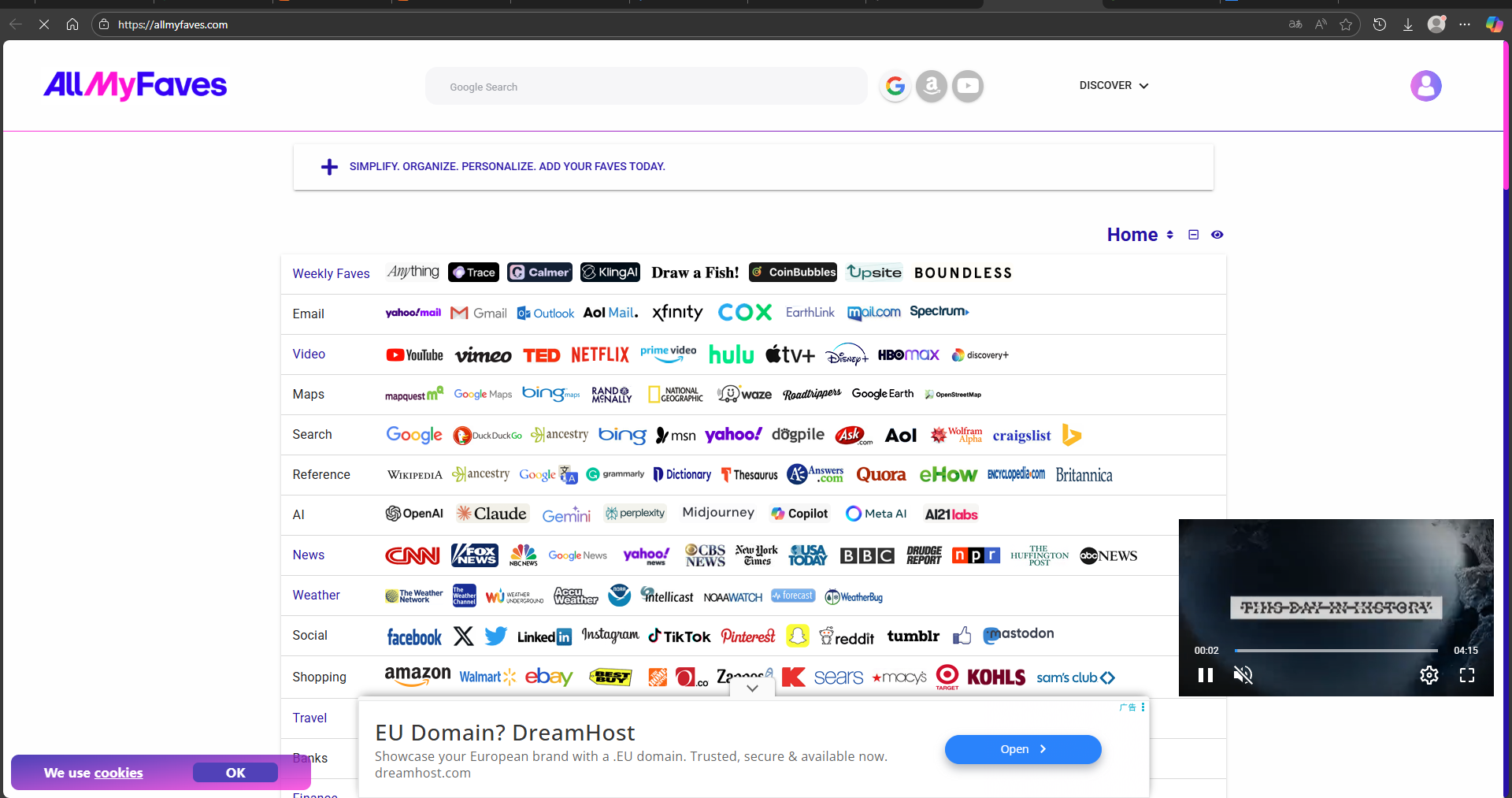Screen dimensions: 1512x798
Task: Open the cookies policy link
Action: (x=118, y=773)
